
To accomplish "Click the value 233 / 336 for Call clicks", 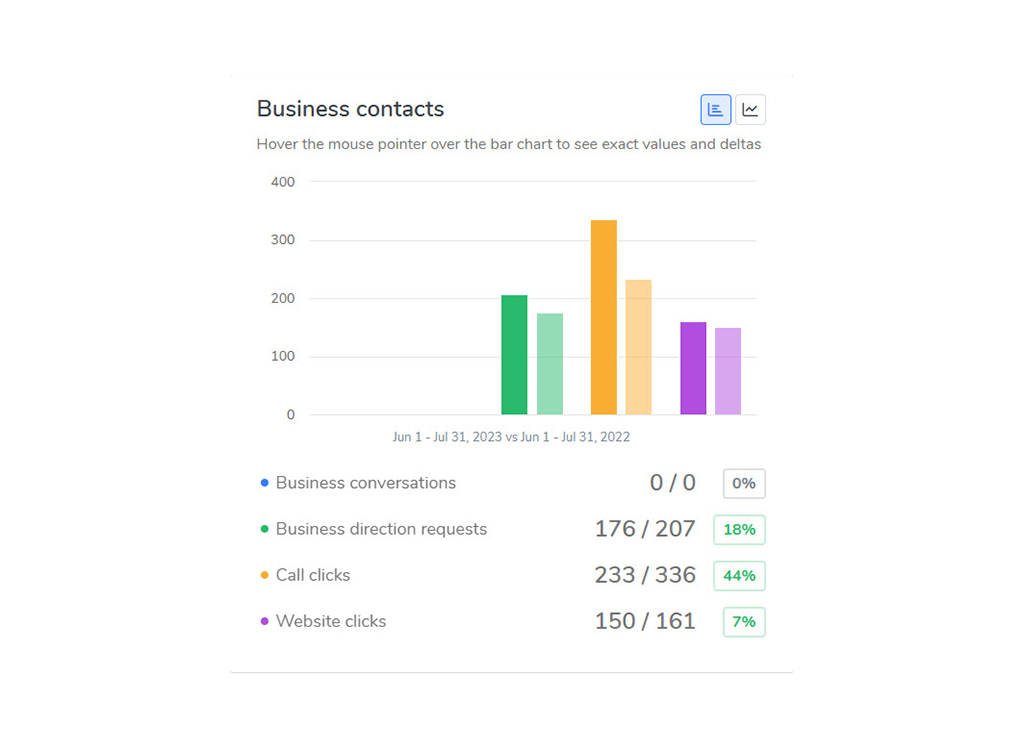I will coord(645,574).
